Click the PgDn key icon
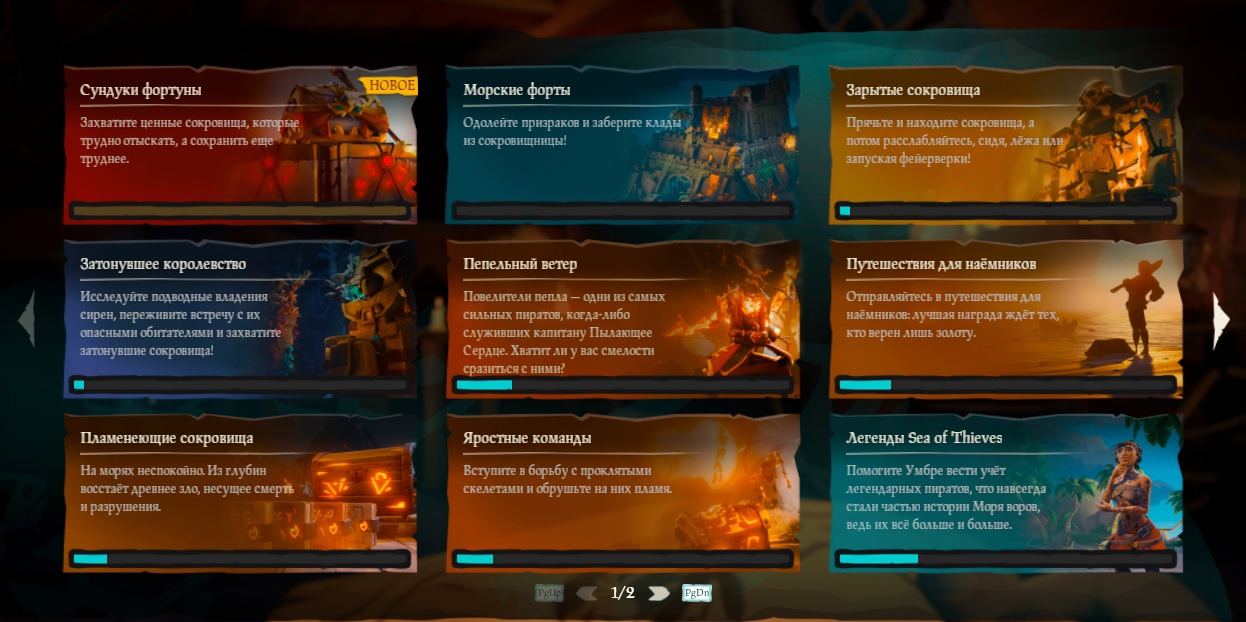This screenshot has width=1246, height=622. coord(696,593)
